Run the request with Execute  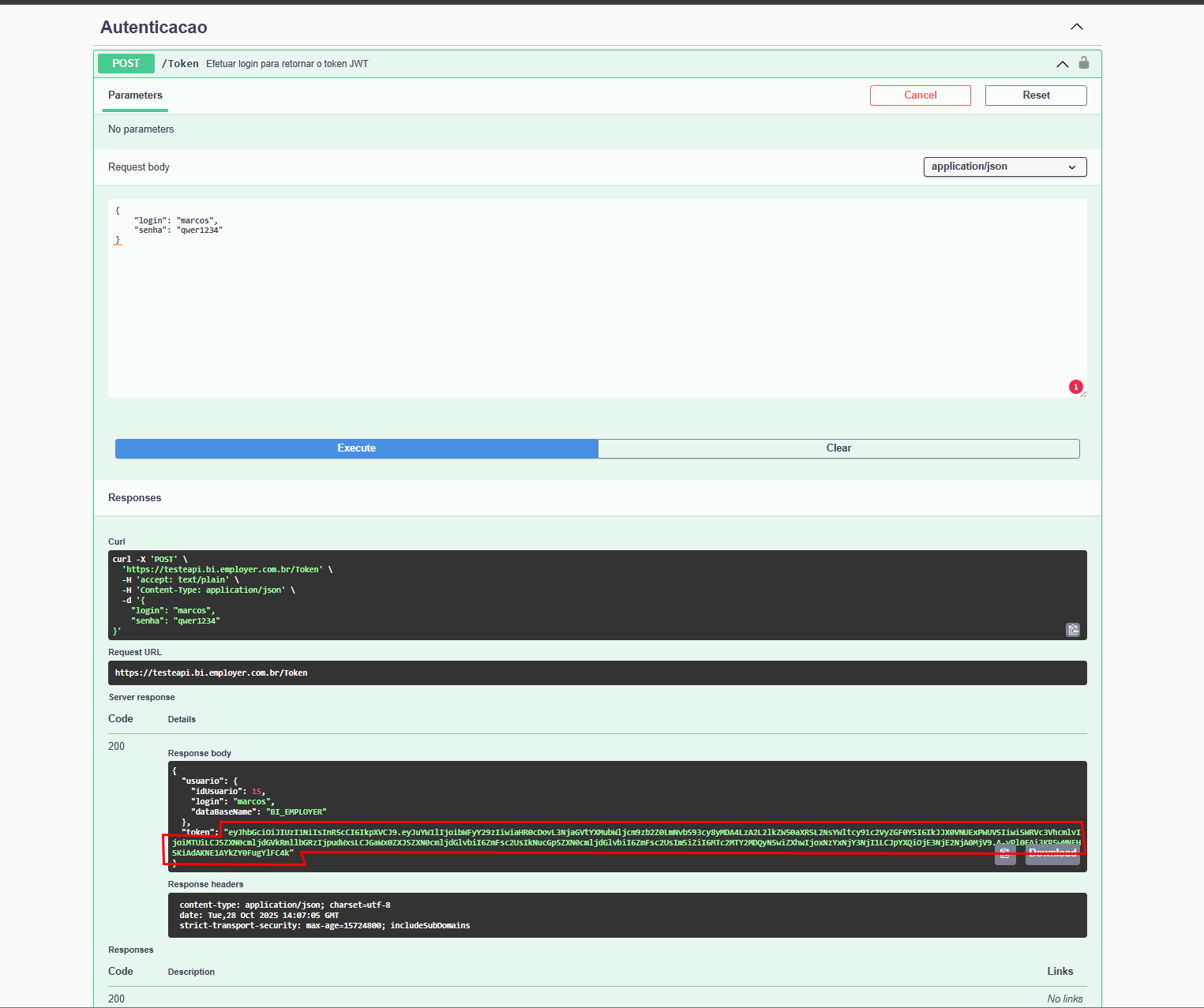tap(357, 448)
